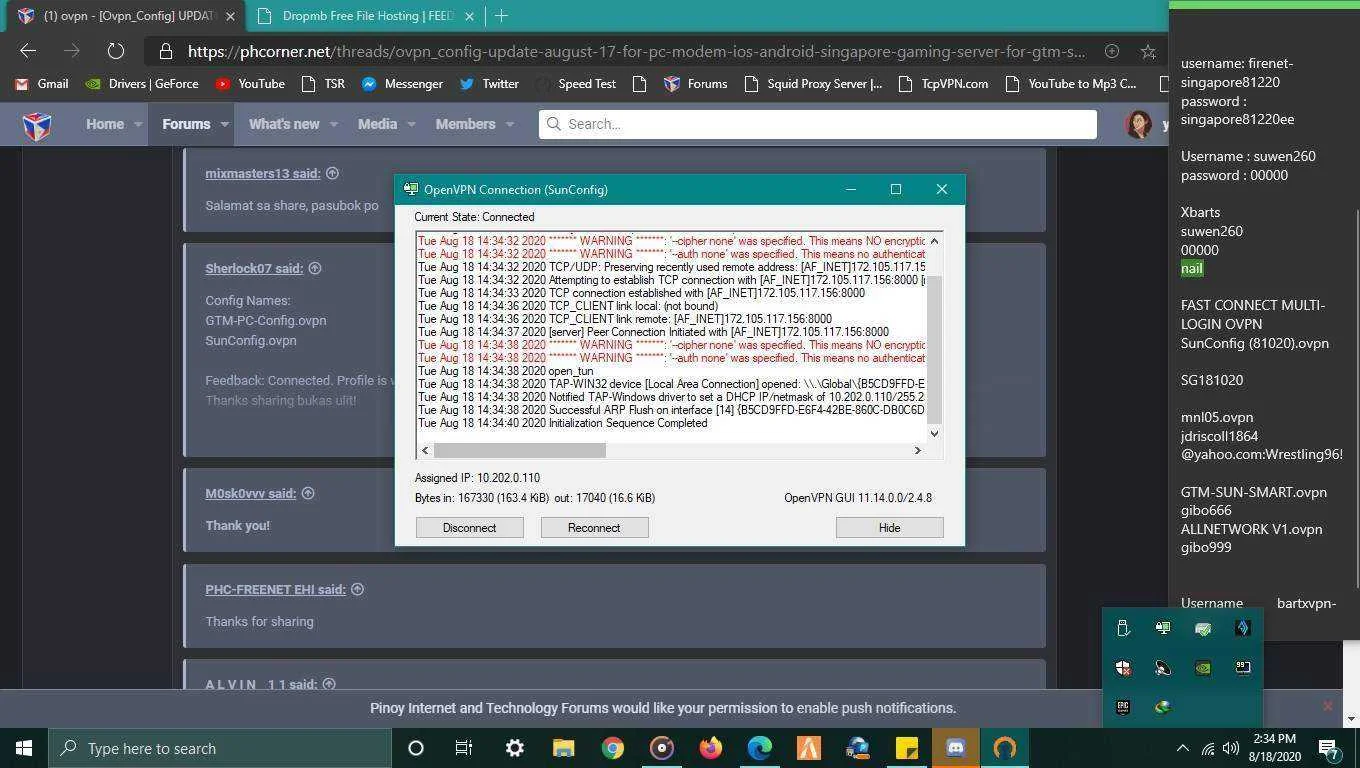Open the Windows Security shield tray icon

(1123, 667)
